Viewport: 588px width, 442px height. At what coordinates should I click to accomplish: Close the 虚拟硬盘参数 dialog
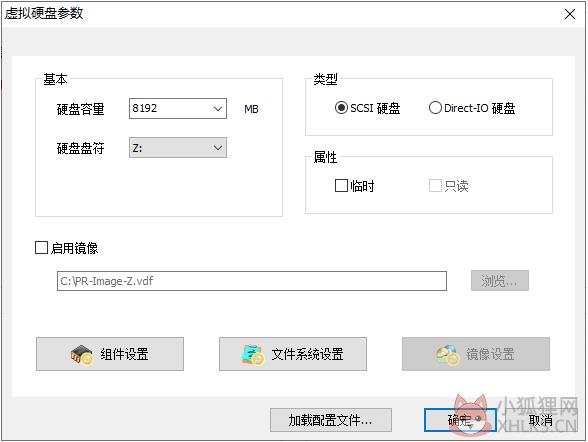570,14
